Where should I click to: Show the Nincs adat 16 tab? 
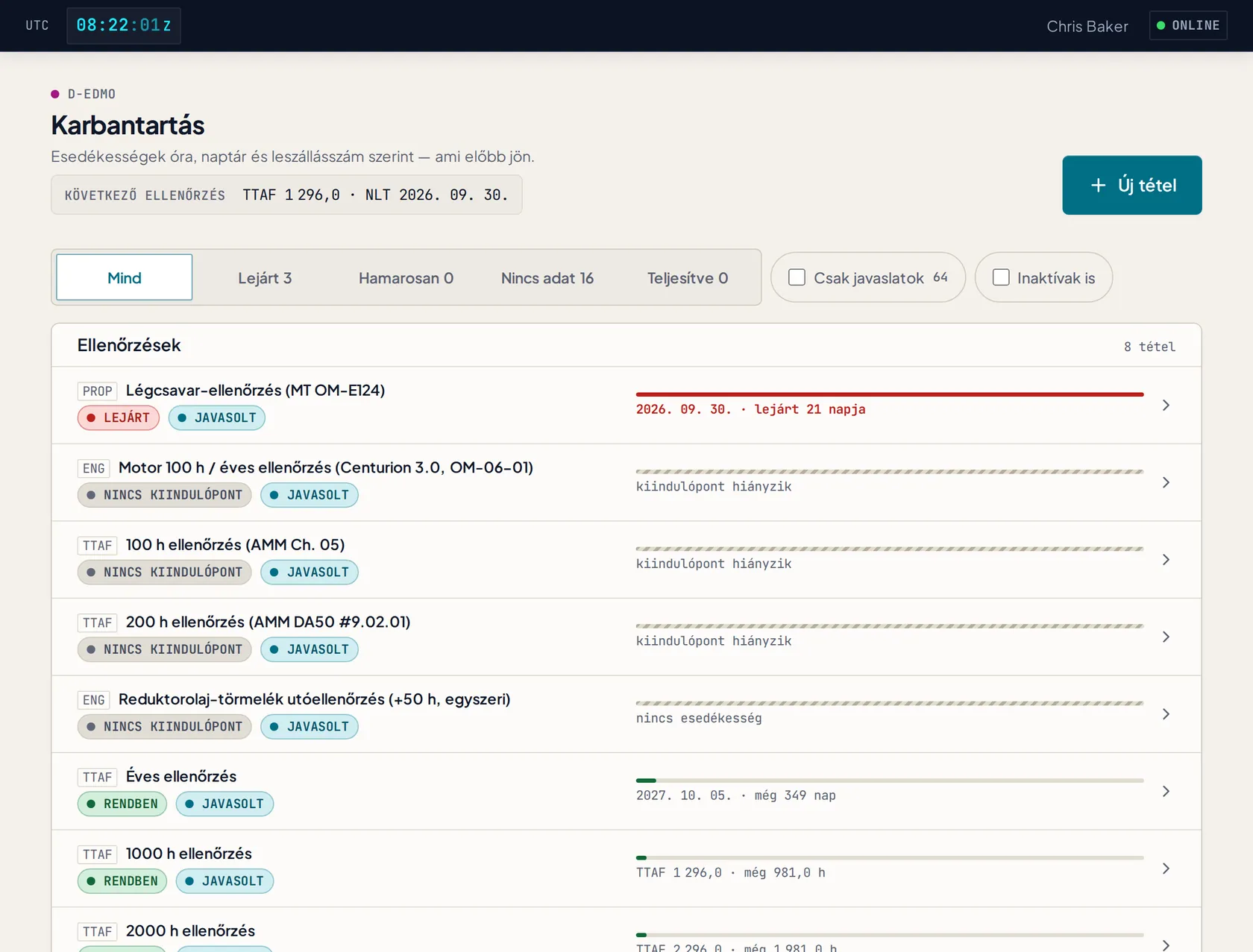547,277
